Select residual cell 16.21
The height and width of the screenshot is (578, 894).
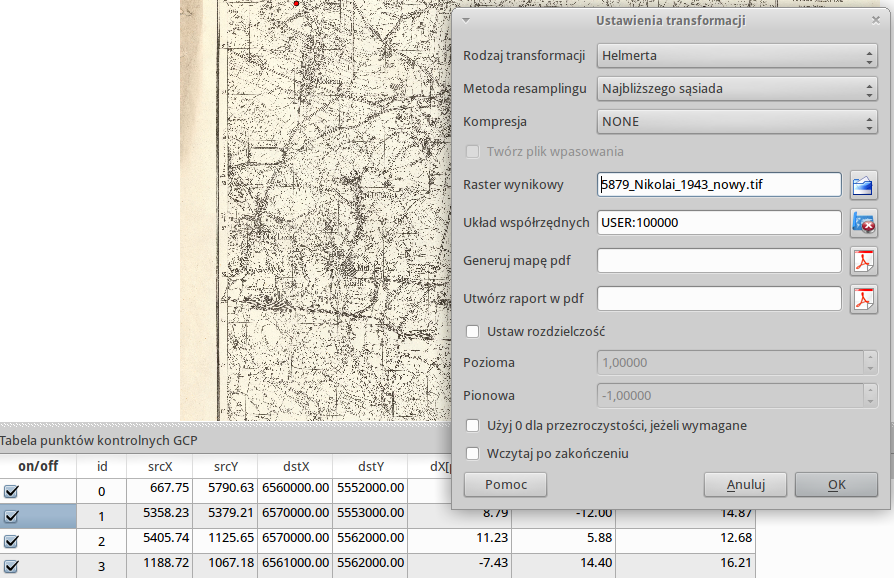[x=685, y=566]
